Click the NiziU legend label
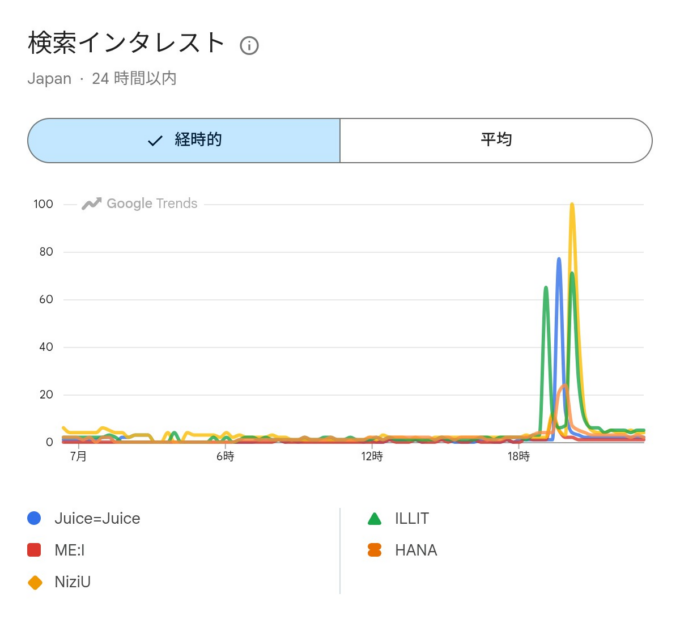 [x=72, y=582]
